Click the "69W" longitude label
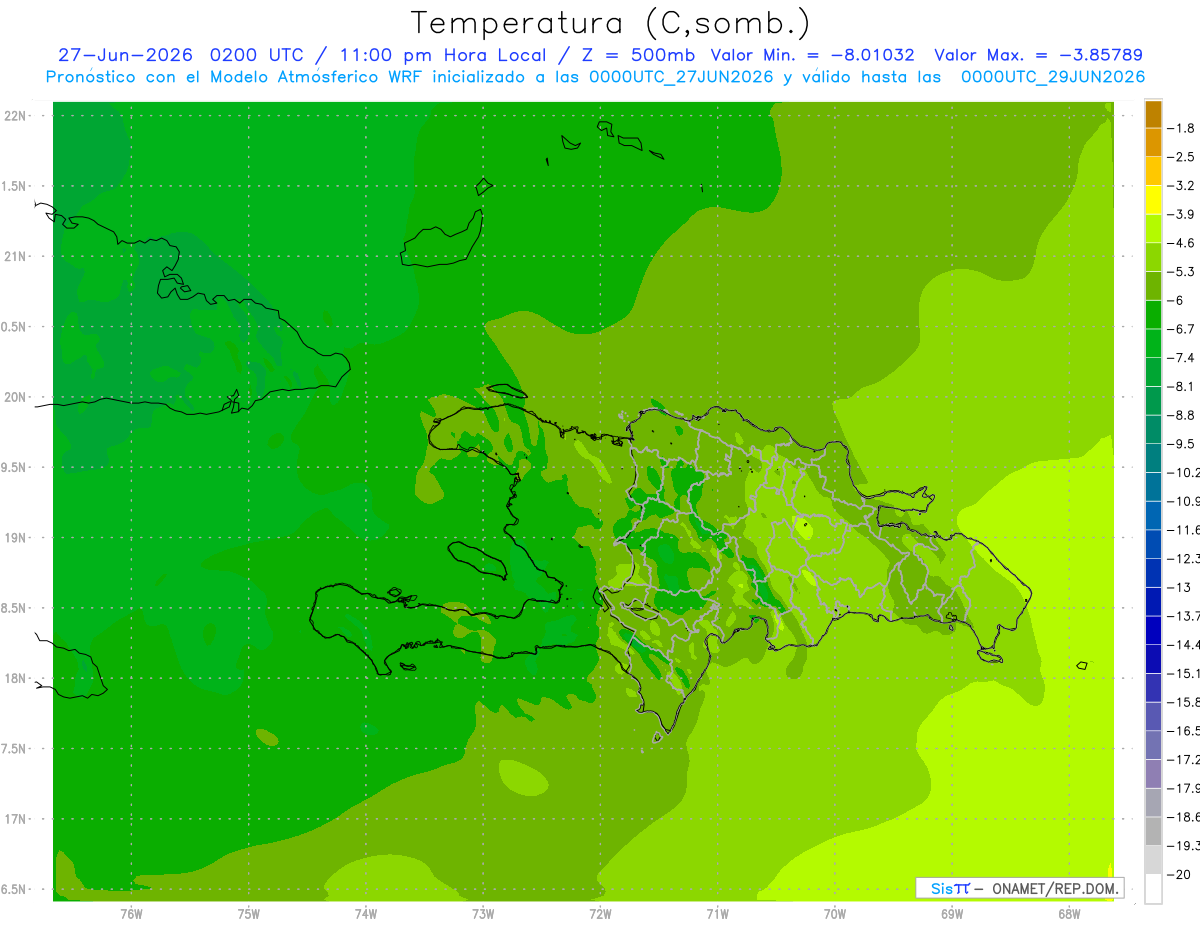The image size is (1200, 927). point(951,913)
